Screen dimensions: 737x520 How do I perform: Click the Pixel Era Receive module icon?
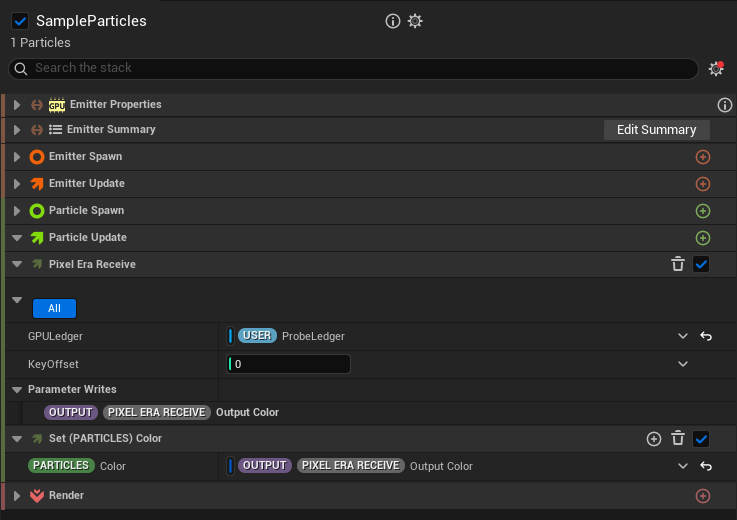(37, 264)
